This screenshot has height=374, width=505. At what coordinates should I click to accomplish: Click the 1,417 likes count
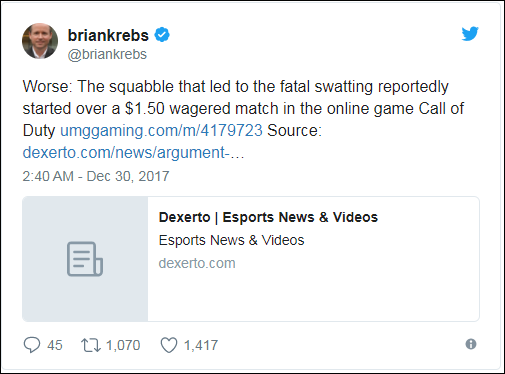(x=201, y=345)
